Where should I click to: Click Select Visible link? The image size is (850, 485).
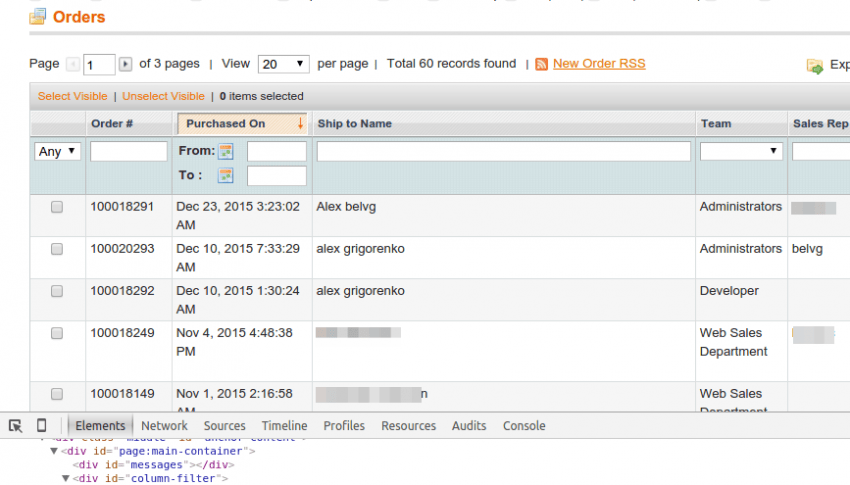tap(73, 96)
